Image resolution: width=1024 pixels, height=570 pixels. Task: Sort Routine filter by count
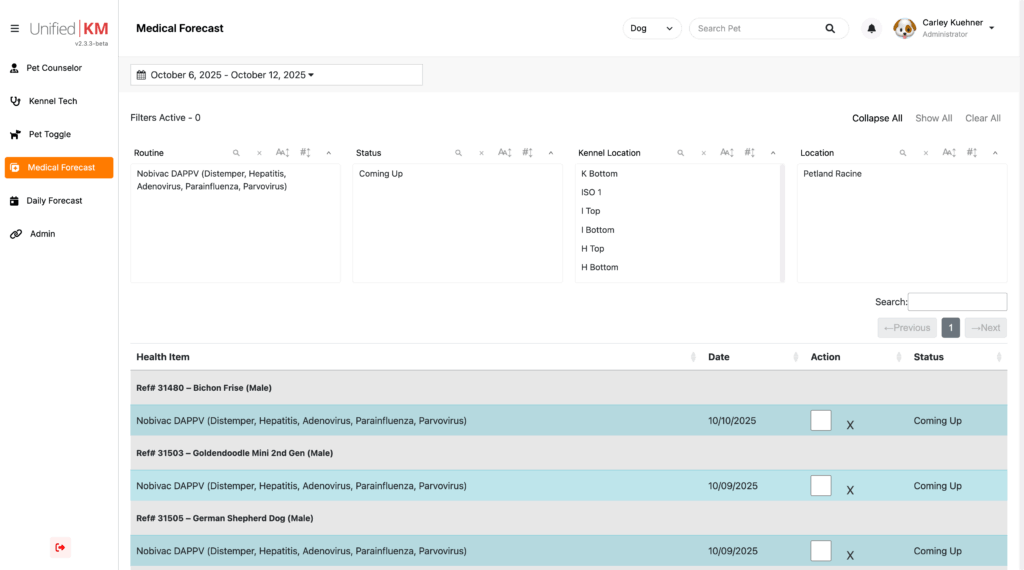(x=306, y=153)
